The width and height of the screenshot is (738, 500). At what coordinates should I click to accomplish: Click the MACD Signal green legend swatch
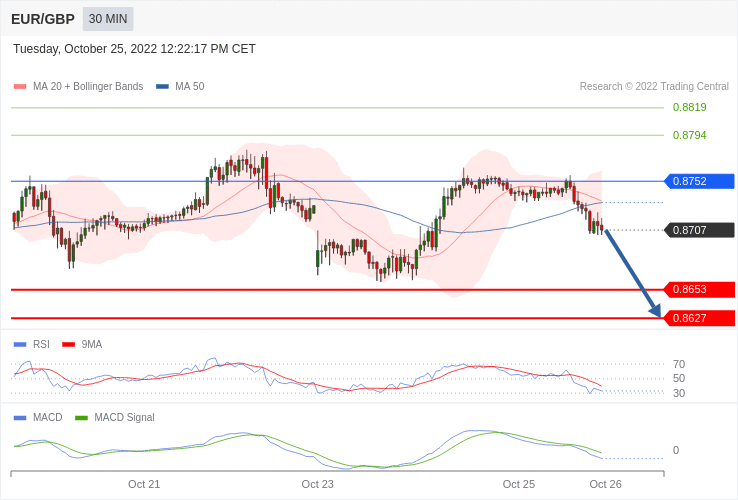tap(81, 418)
